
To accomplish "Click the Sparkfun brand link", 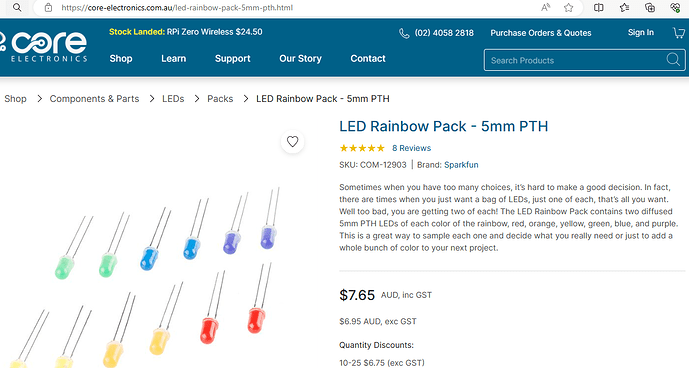I will point(461,165).
